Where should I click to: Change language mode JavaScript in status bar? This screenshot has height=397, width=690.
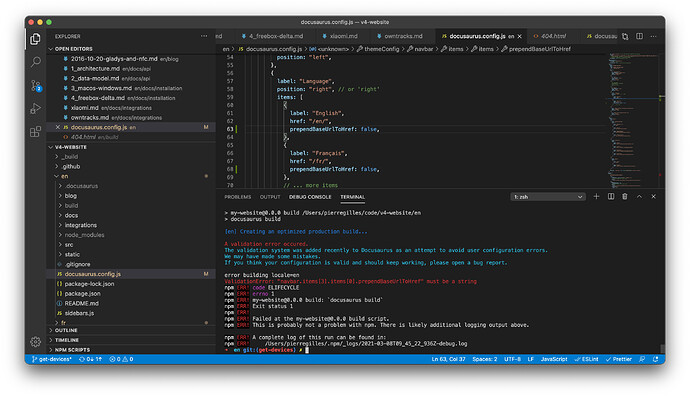coord(554,359)
